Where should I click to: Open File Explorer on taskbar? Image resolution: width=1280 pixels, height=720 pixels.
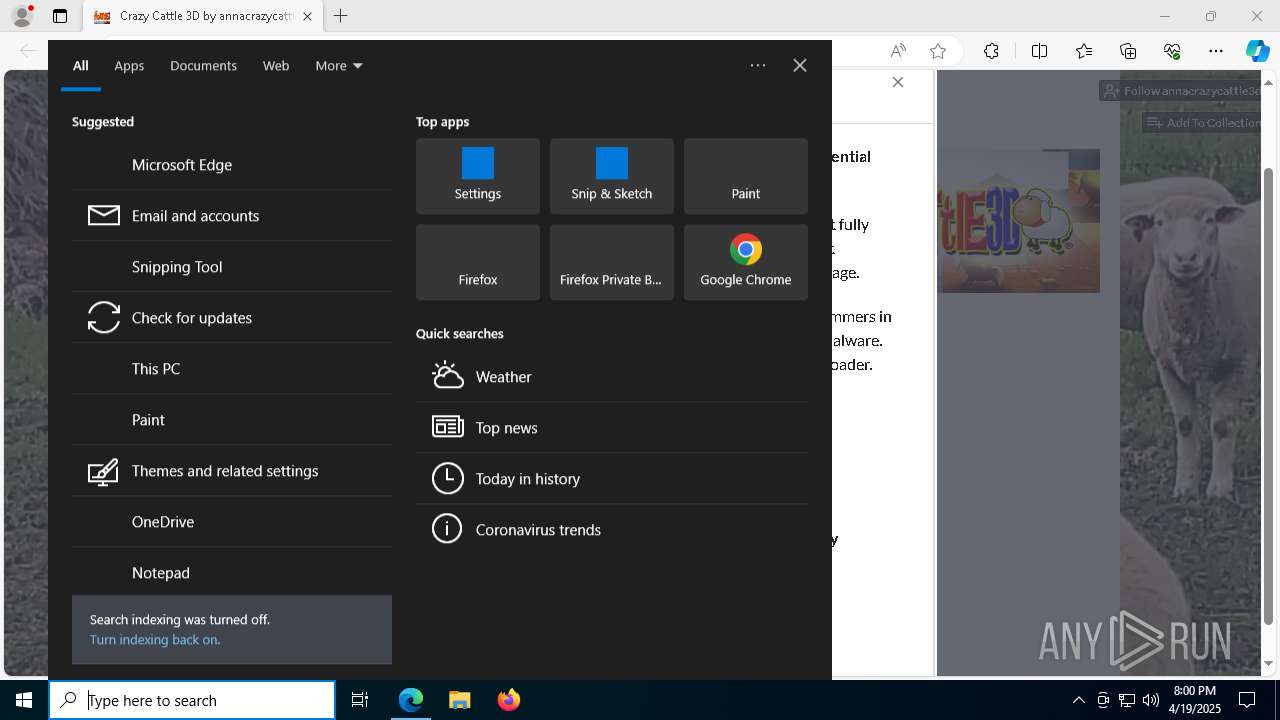pos(459,700)
